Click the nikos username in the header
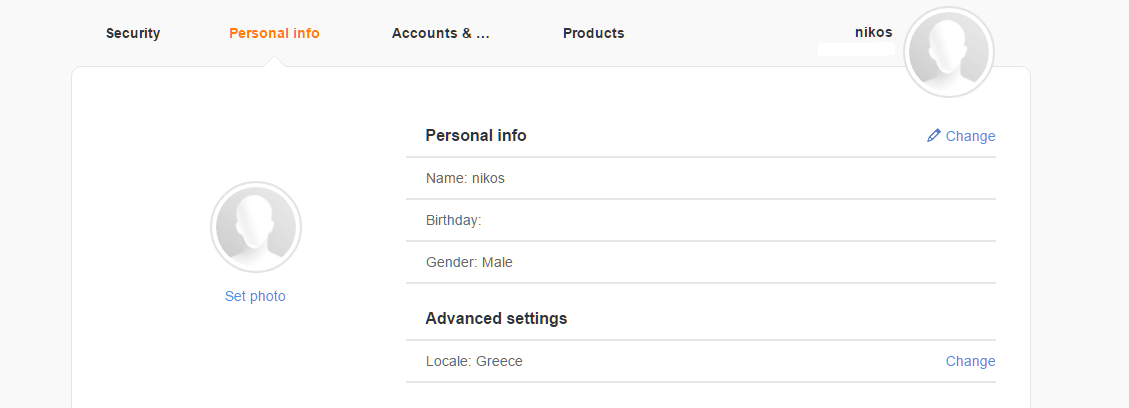The height and width of the screenshot is (408, 1129). pyautogui.click(x=873, y=32)
